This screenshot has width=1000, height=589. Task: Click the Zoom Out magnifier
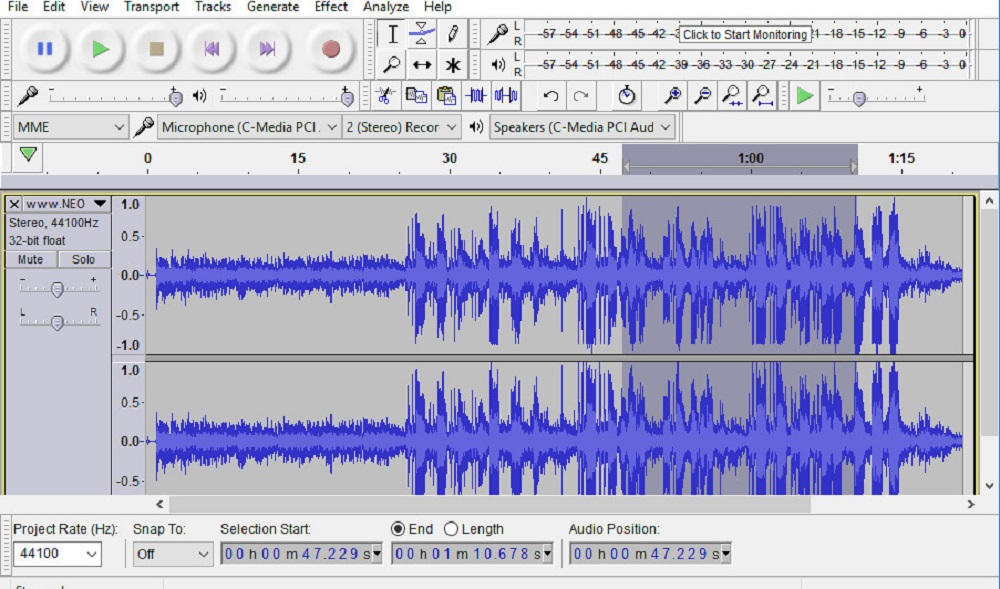point(702,96)
